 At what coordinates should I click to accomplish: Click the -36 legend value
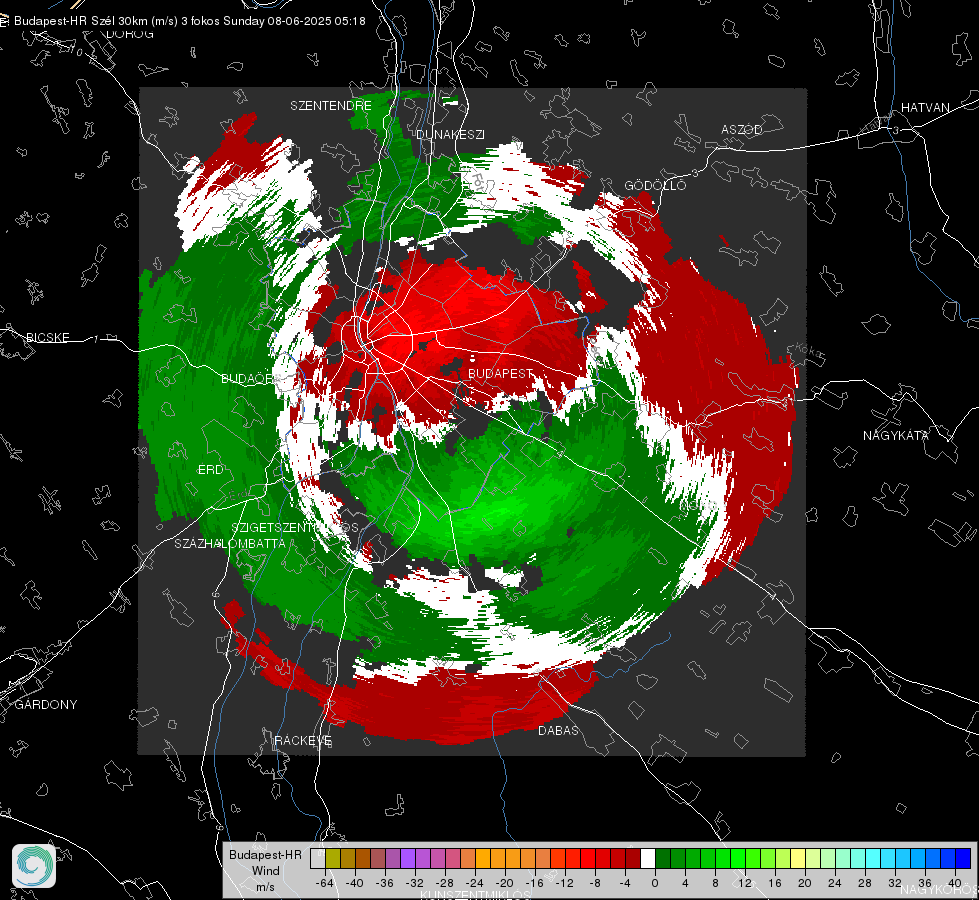[385, 883]
